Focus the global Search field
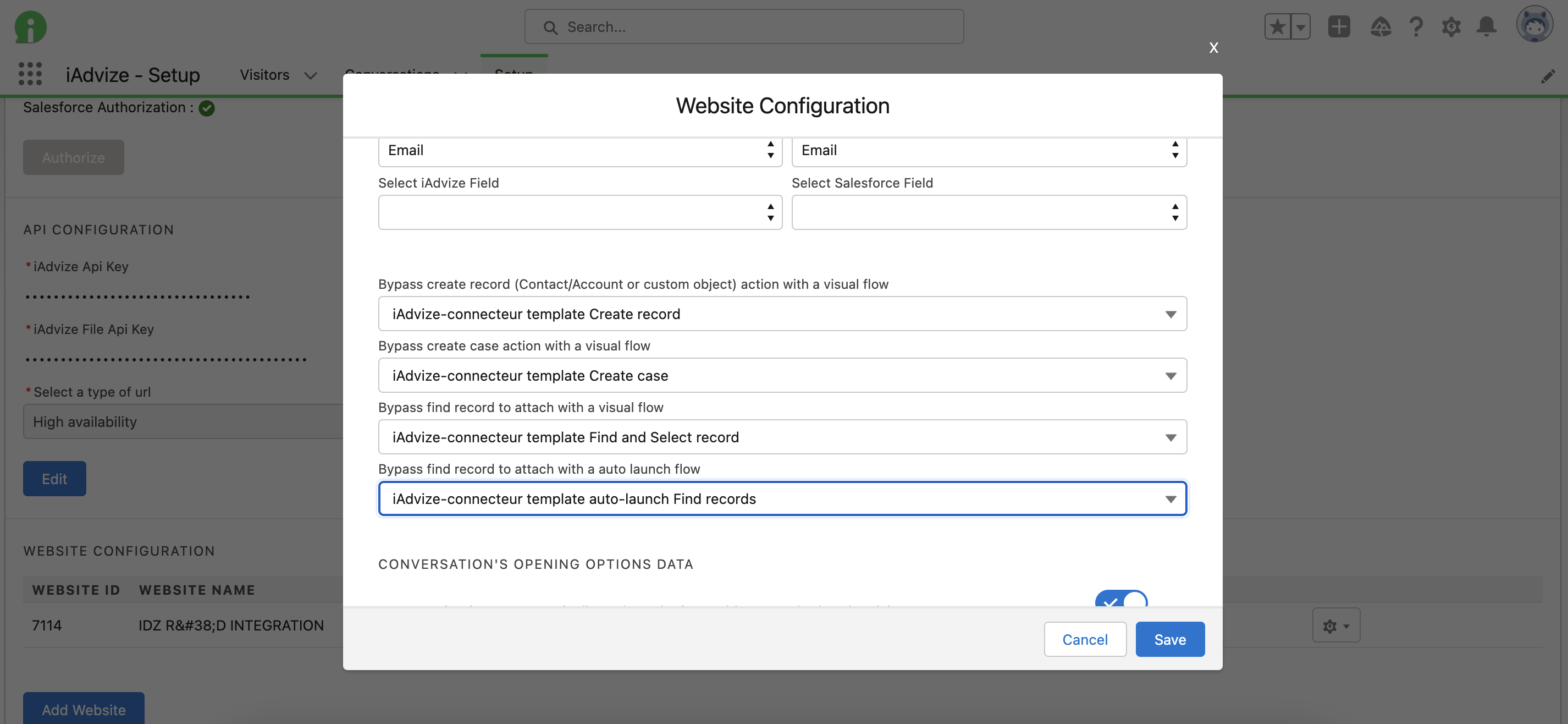Viewport: 1568px width, 724px height. click(744, 27)
